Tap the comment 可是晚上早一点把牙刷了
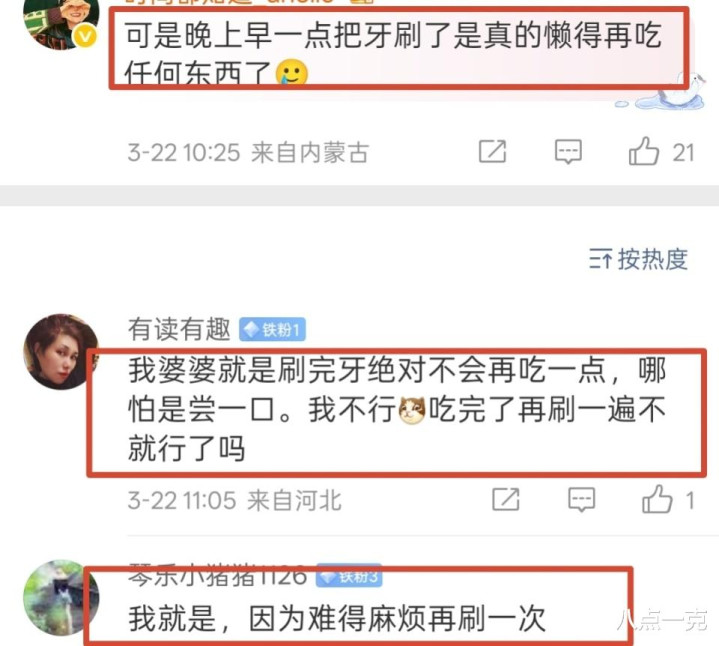The height and width of the screenshot is (646, 719). pyautogui.click(x=393, y=54)
